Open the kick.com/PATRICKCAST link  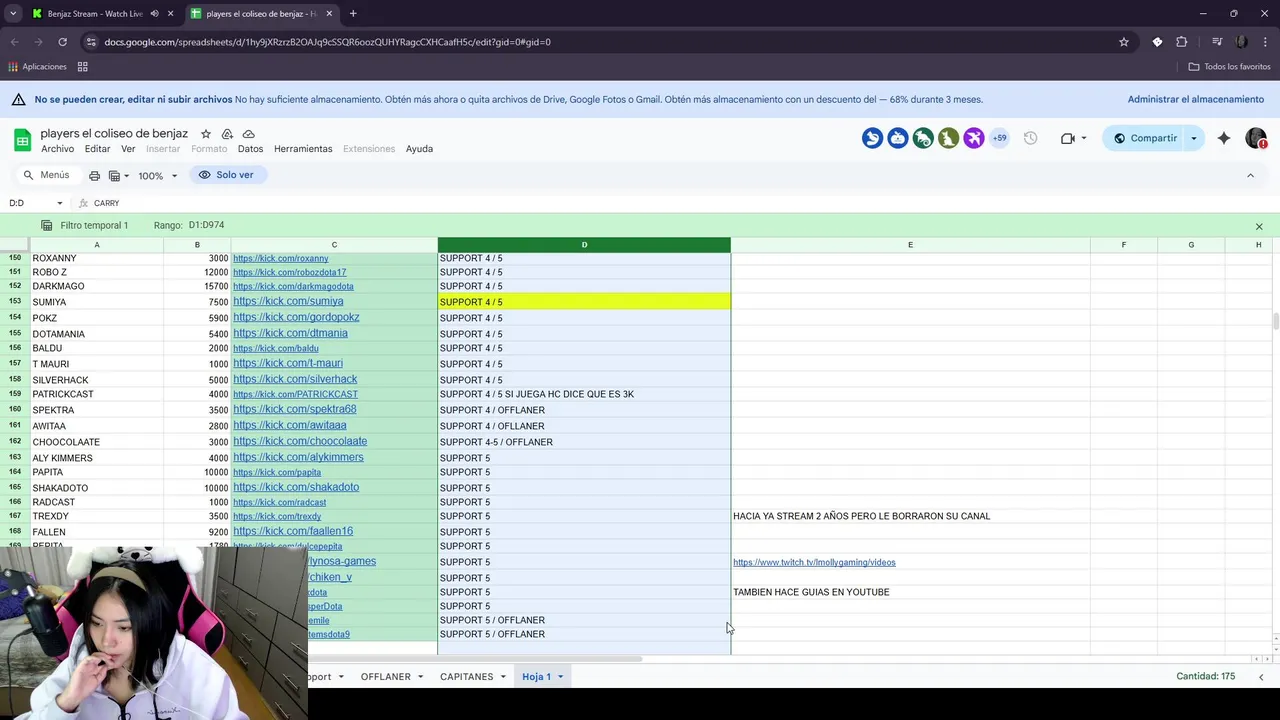click(x=295, y=394)
